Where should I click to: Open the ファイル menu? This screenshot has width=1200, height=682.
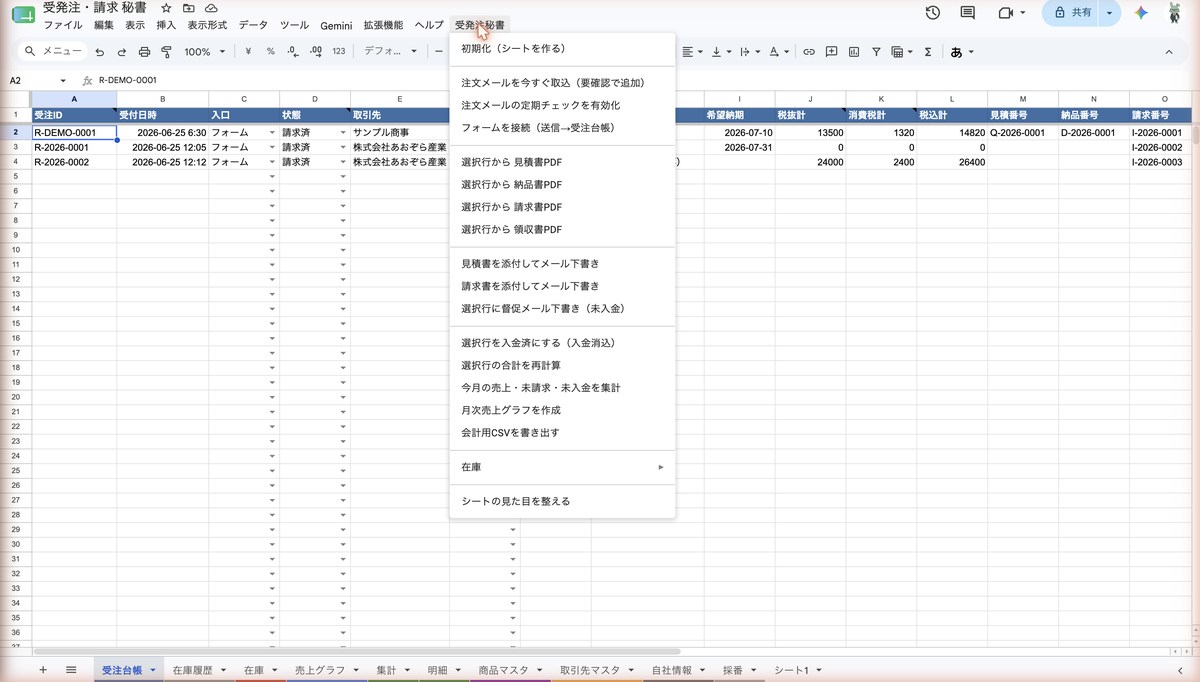pyautogui.click(x=63, y=25)
